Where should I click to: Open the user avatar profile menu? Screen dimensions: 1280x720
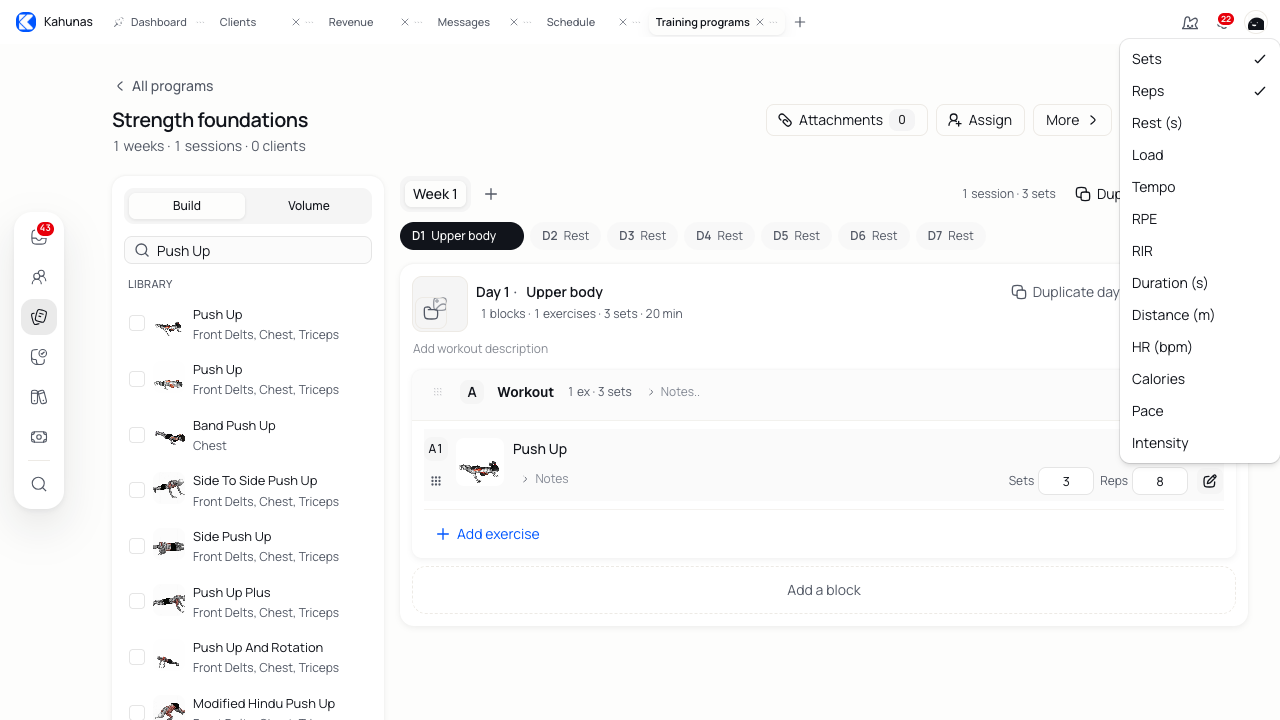1256,22
